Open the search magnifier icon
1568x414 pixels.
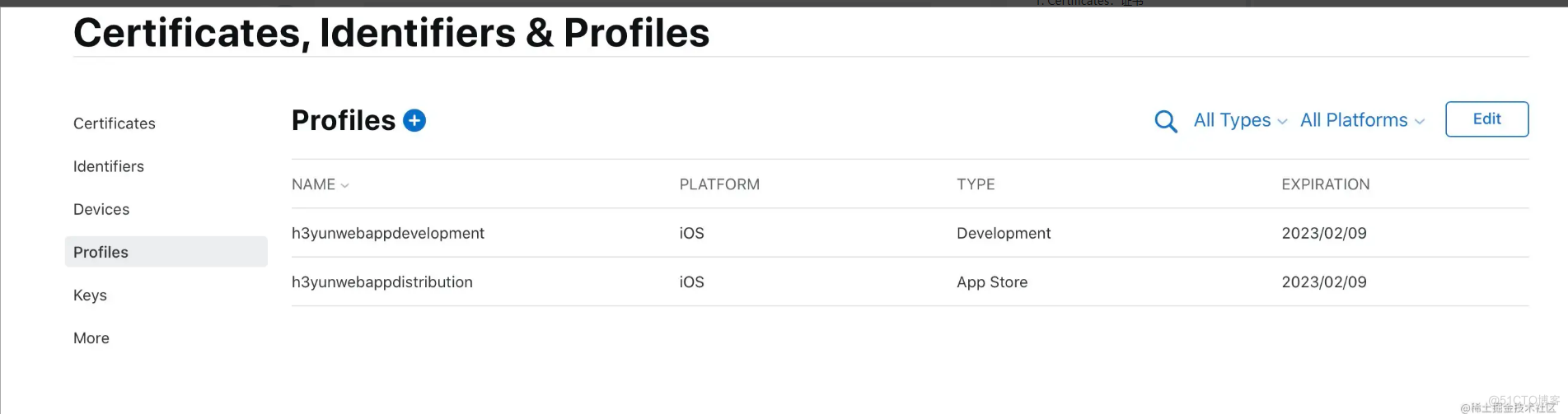(x=1166, y=121)
